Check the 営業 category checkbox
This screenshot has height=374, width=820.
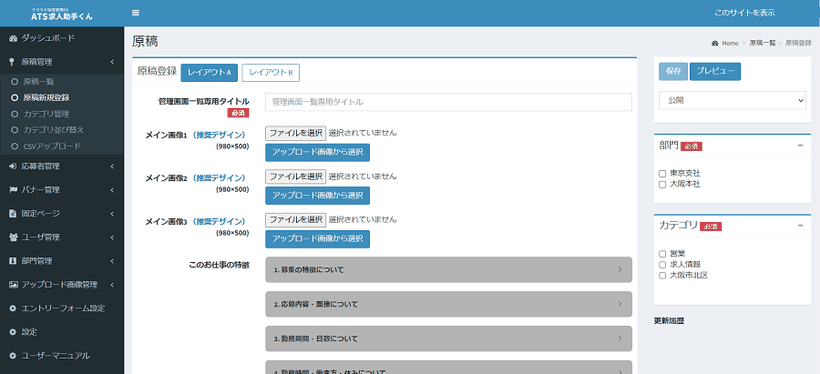click(662, 254)
